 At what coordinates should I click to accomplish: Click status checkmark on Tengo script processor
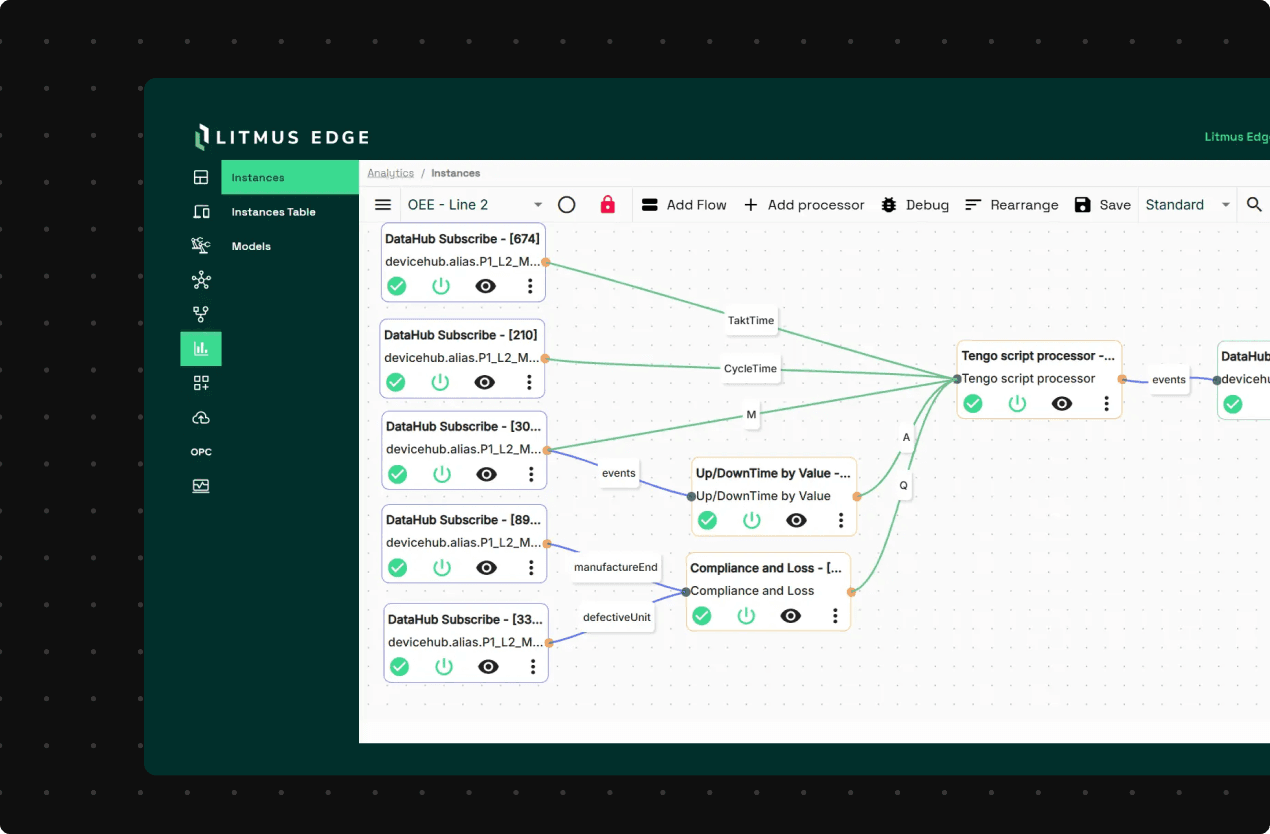pos(973,404)
